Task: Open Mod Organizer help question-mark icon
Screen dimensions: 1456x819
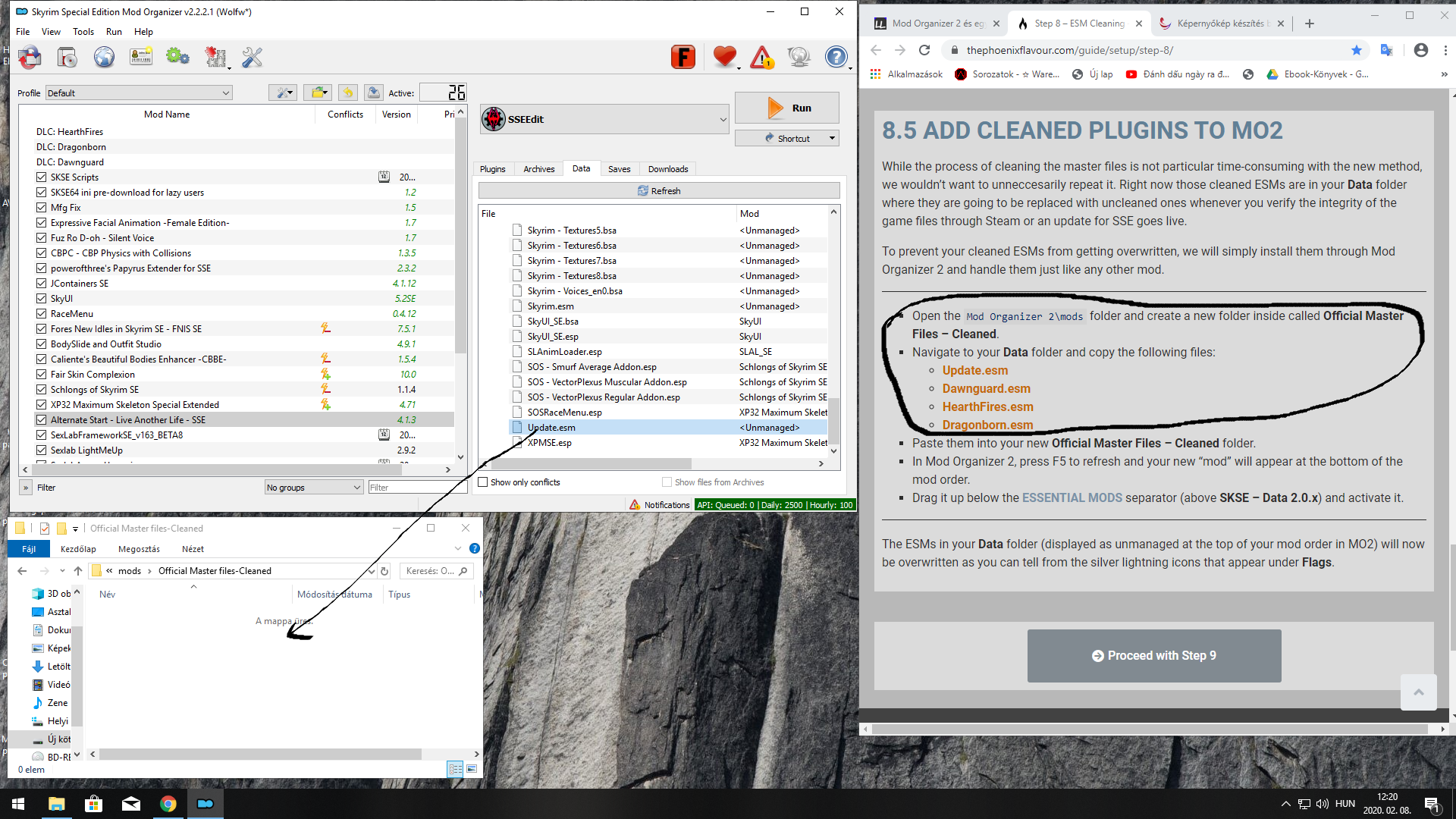Action: [x=836, y=57]
